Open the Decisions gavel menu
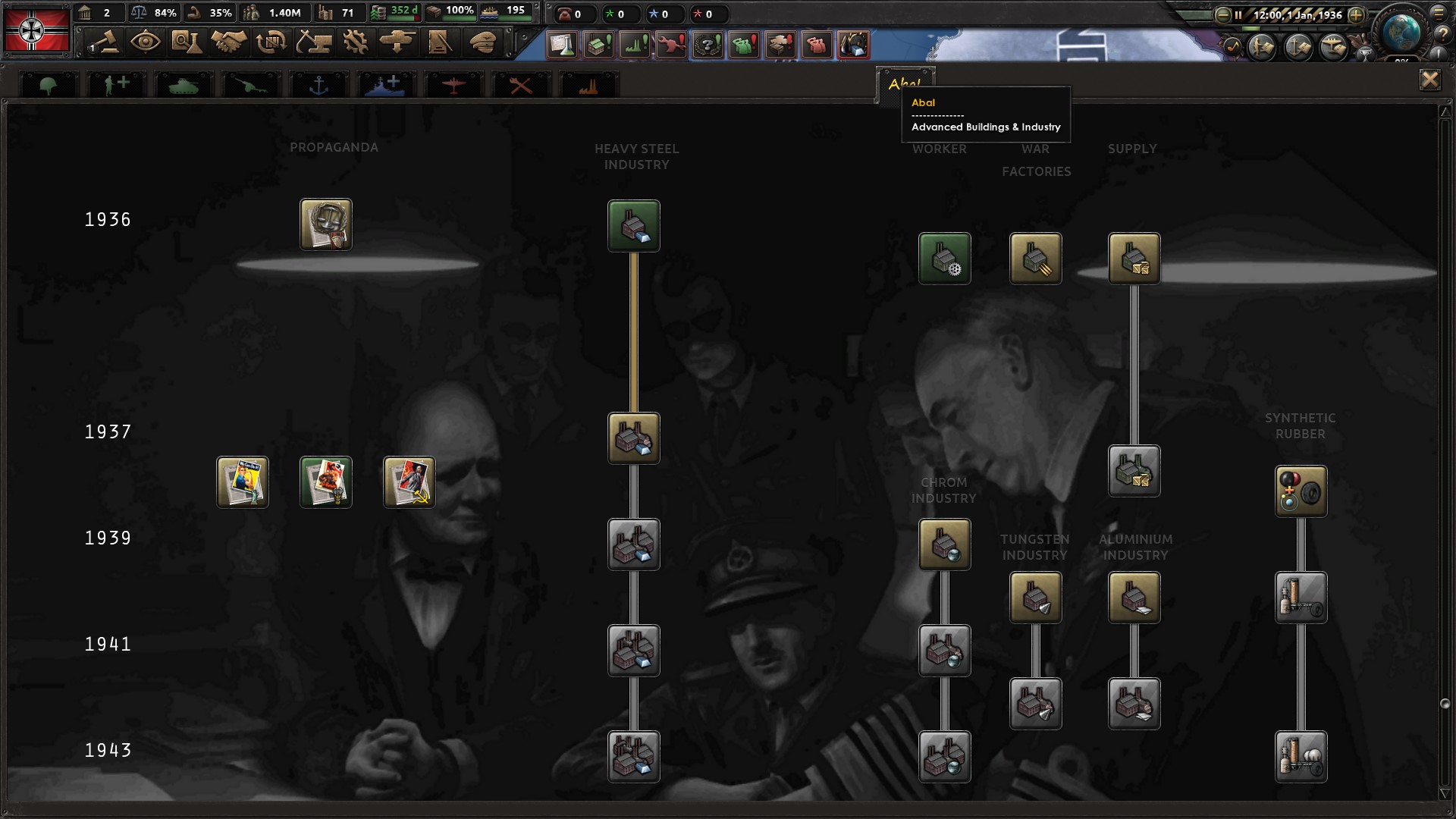 [104, 42]
